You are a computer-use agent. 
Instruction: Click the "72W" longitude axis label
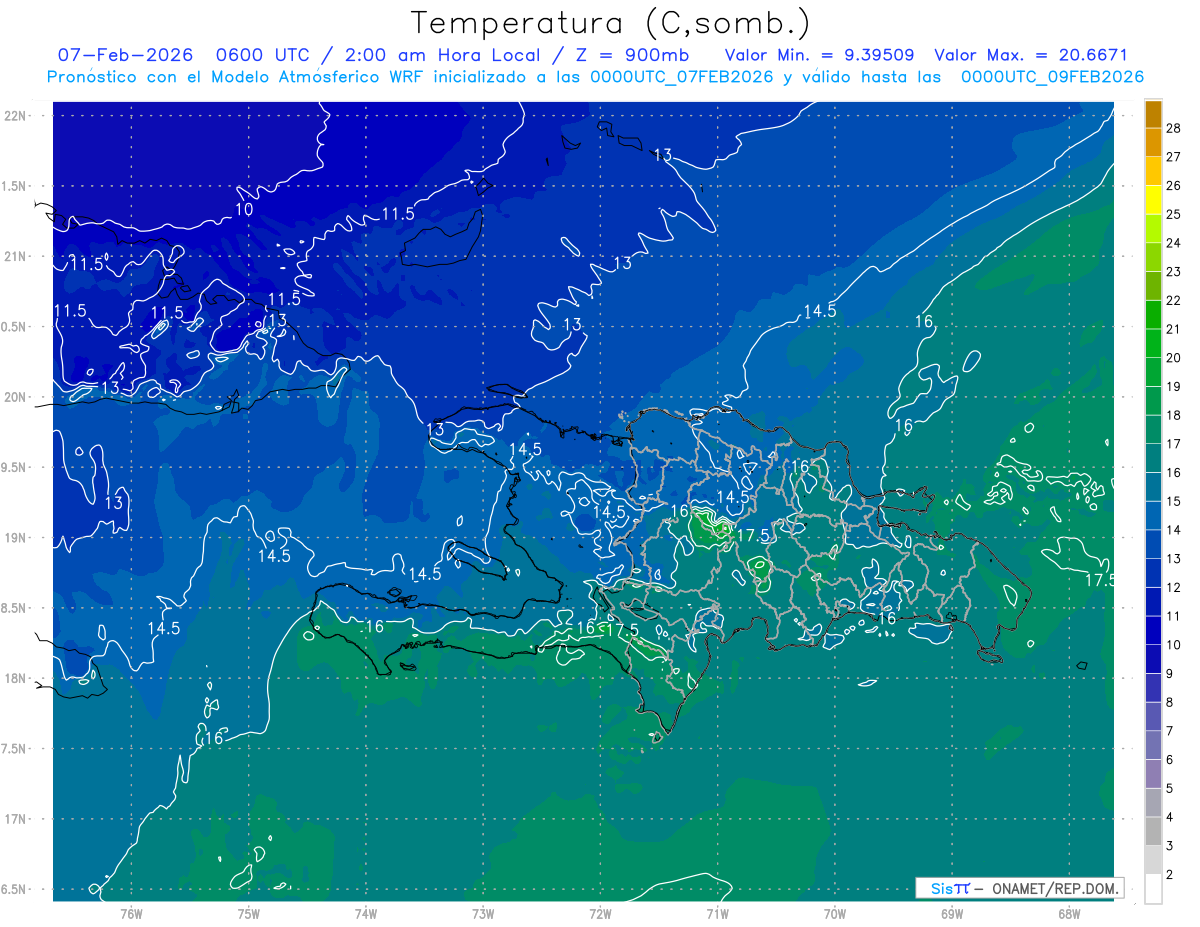(x=600, y=913)
